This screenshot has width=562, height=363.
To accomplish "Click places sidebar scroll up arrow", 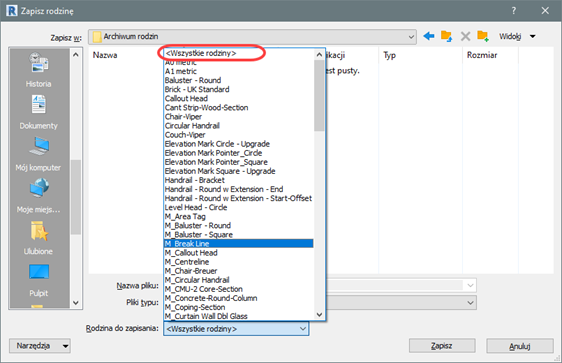I will 76,55.
